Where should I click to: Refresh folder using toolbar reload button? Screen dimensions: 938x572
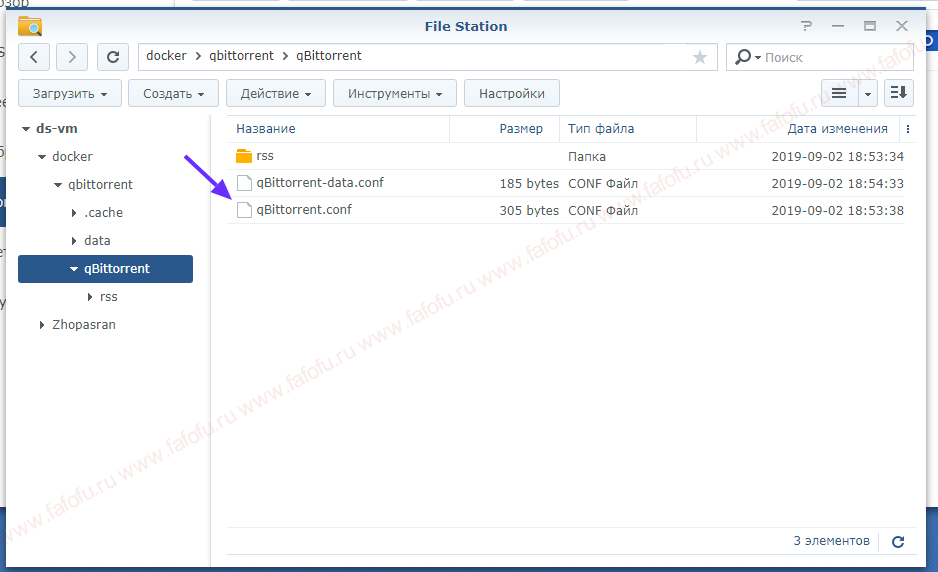pos(112,57)
